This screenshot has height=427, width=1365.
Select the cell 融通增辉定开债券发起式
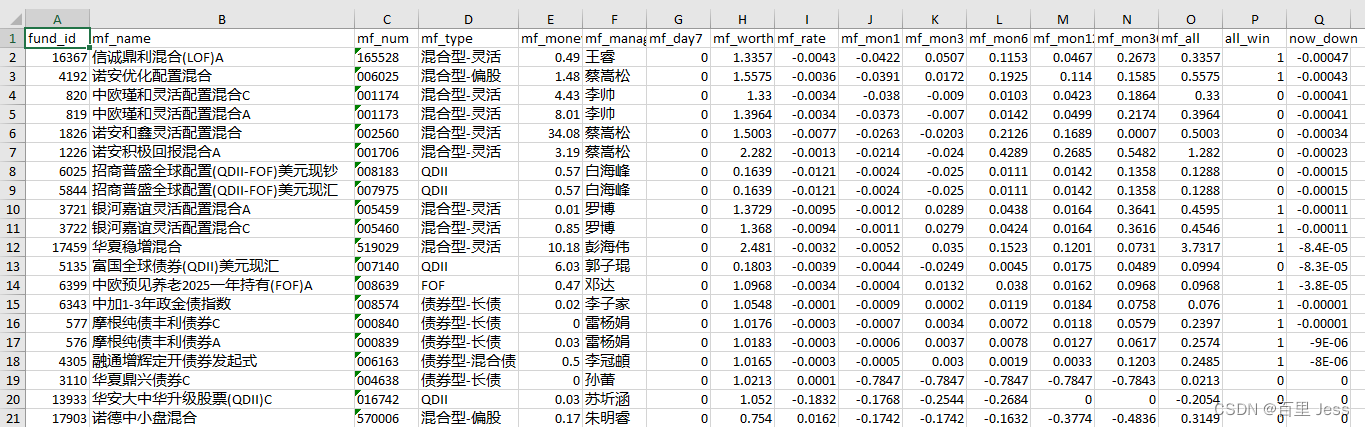(221, 360)
